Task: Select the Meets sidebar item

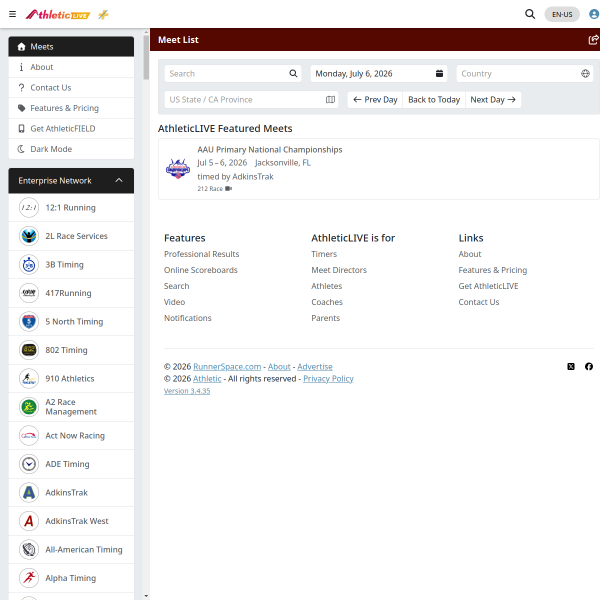Action: pyautogui.click(x=71, y=47)
